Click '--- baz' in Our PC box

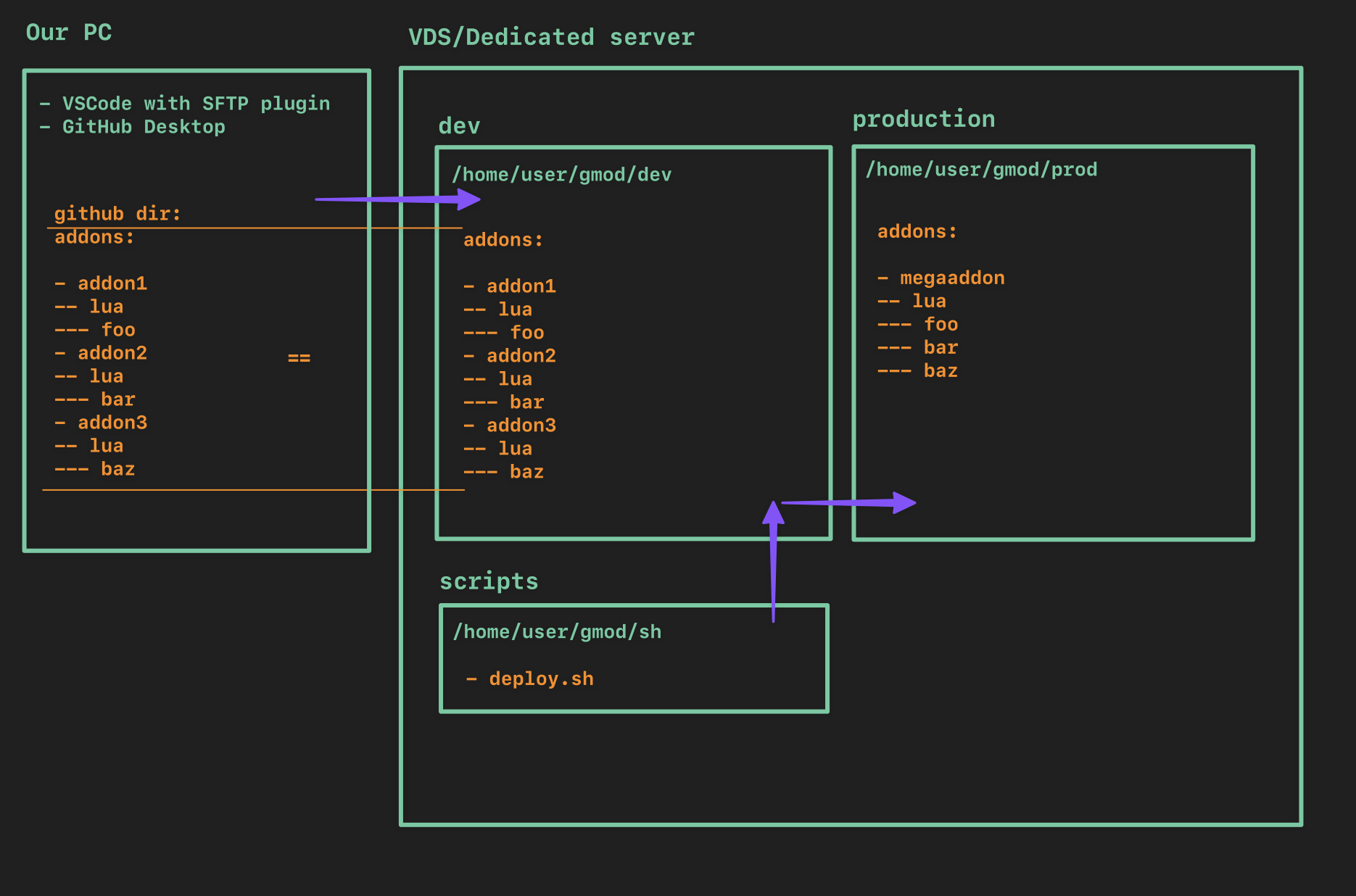pyautogui.click(x=95, y=469)
